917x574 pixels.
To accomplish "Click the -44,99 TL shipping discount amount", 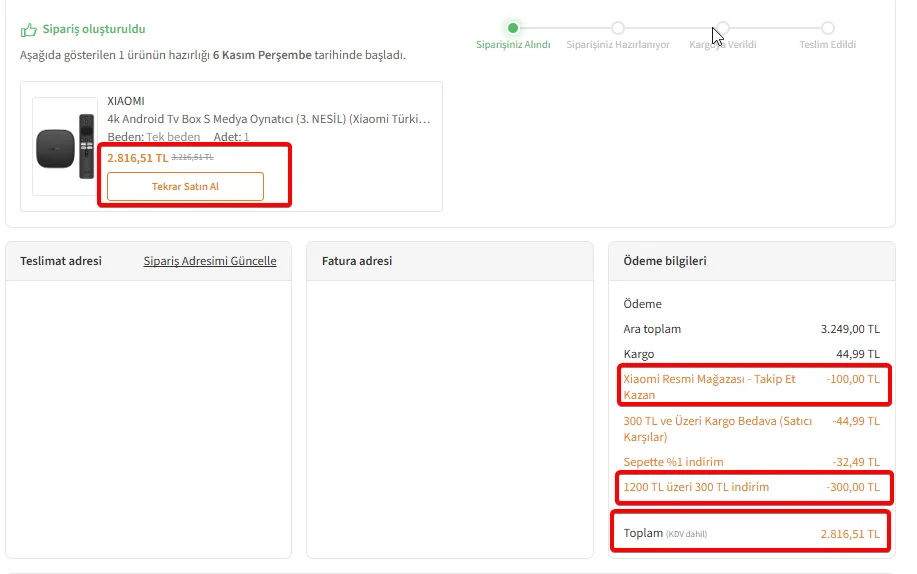I will pyautogui.click(x=856, y=421).
